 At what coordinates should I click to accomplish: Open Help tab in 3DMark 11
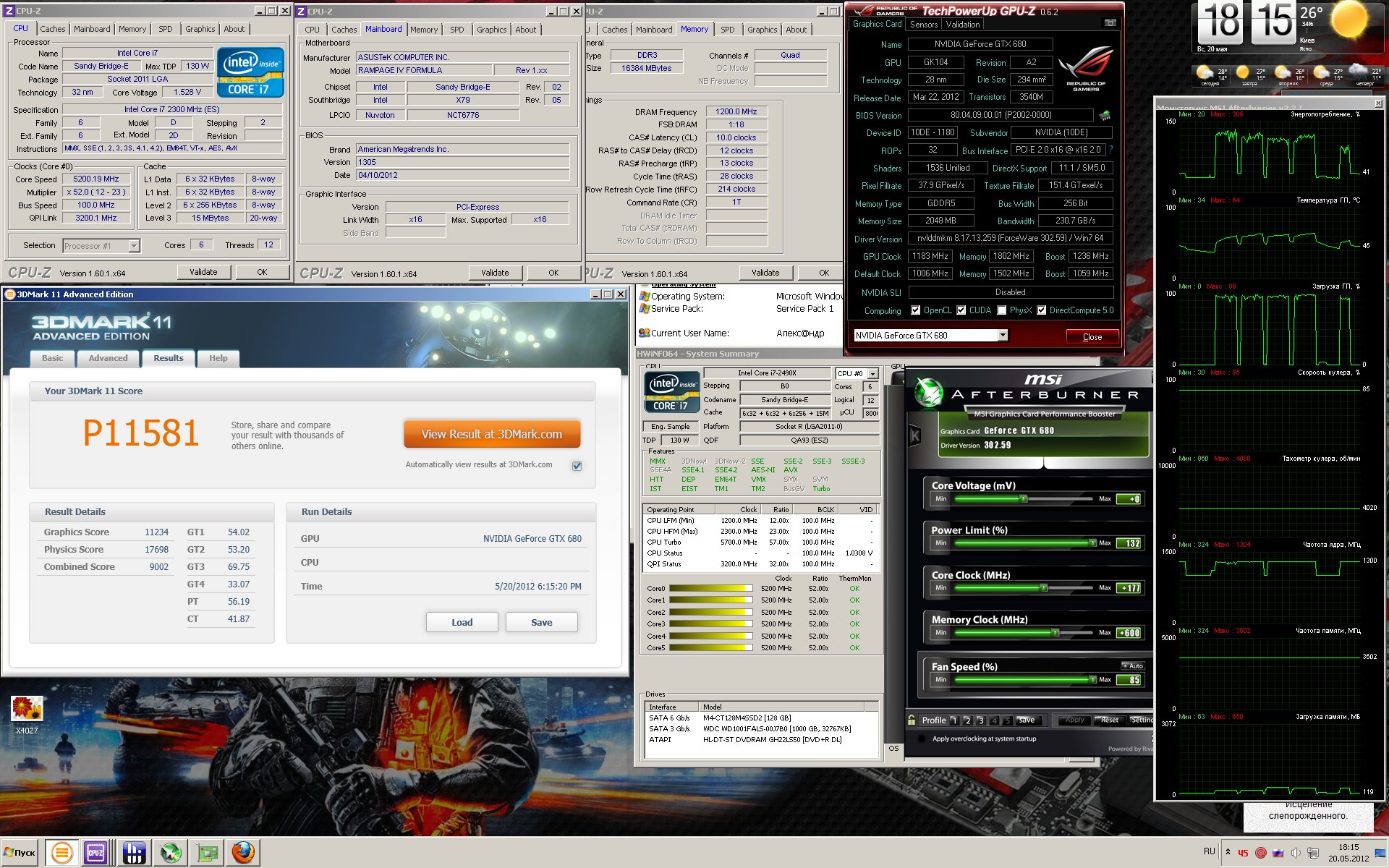pyautogui.click(x=218, y=358)
